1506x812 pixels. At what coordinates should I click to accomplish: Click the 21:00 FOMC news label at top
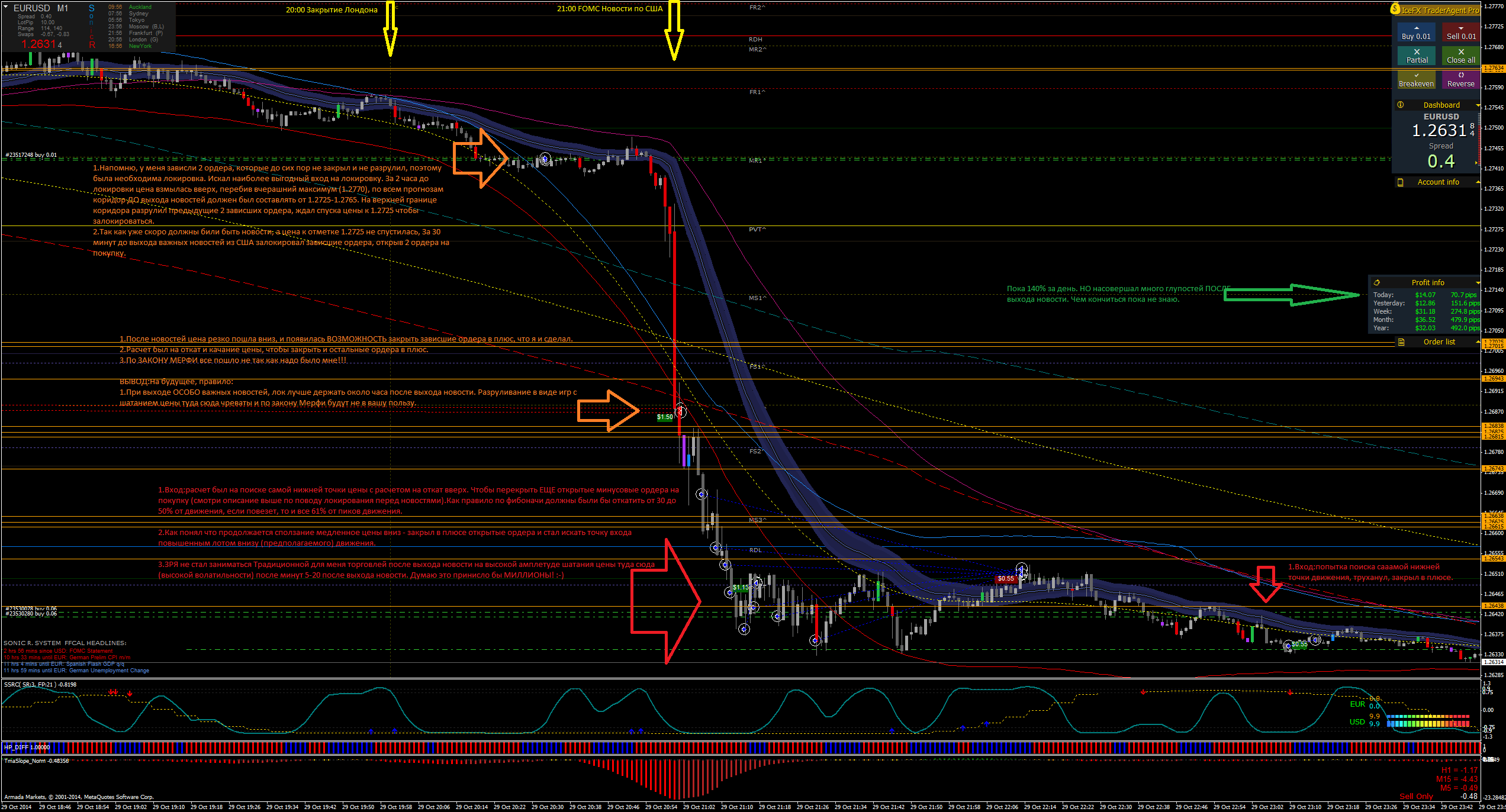pyautogui.click(x=610, y=9)
